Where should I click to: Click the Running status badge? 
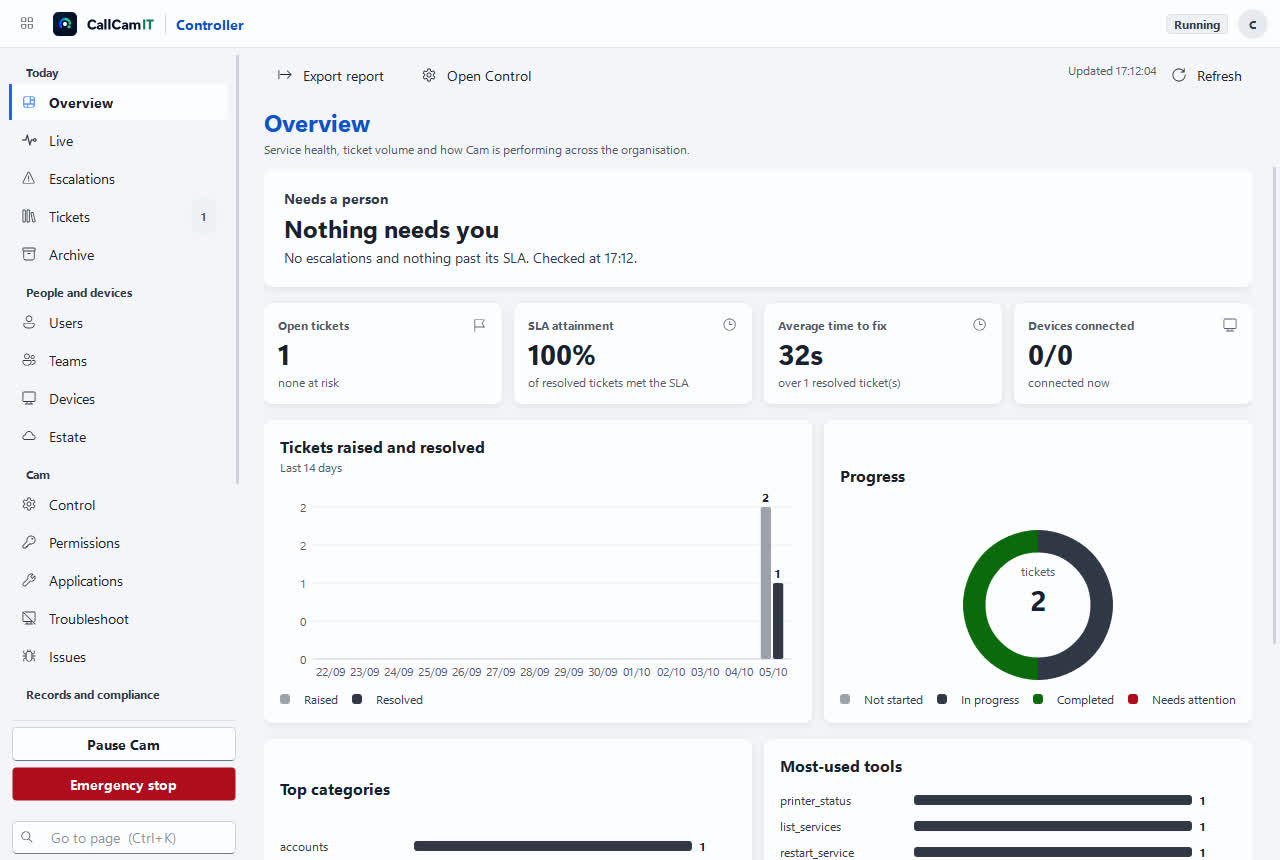click(1197, 25)
